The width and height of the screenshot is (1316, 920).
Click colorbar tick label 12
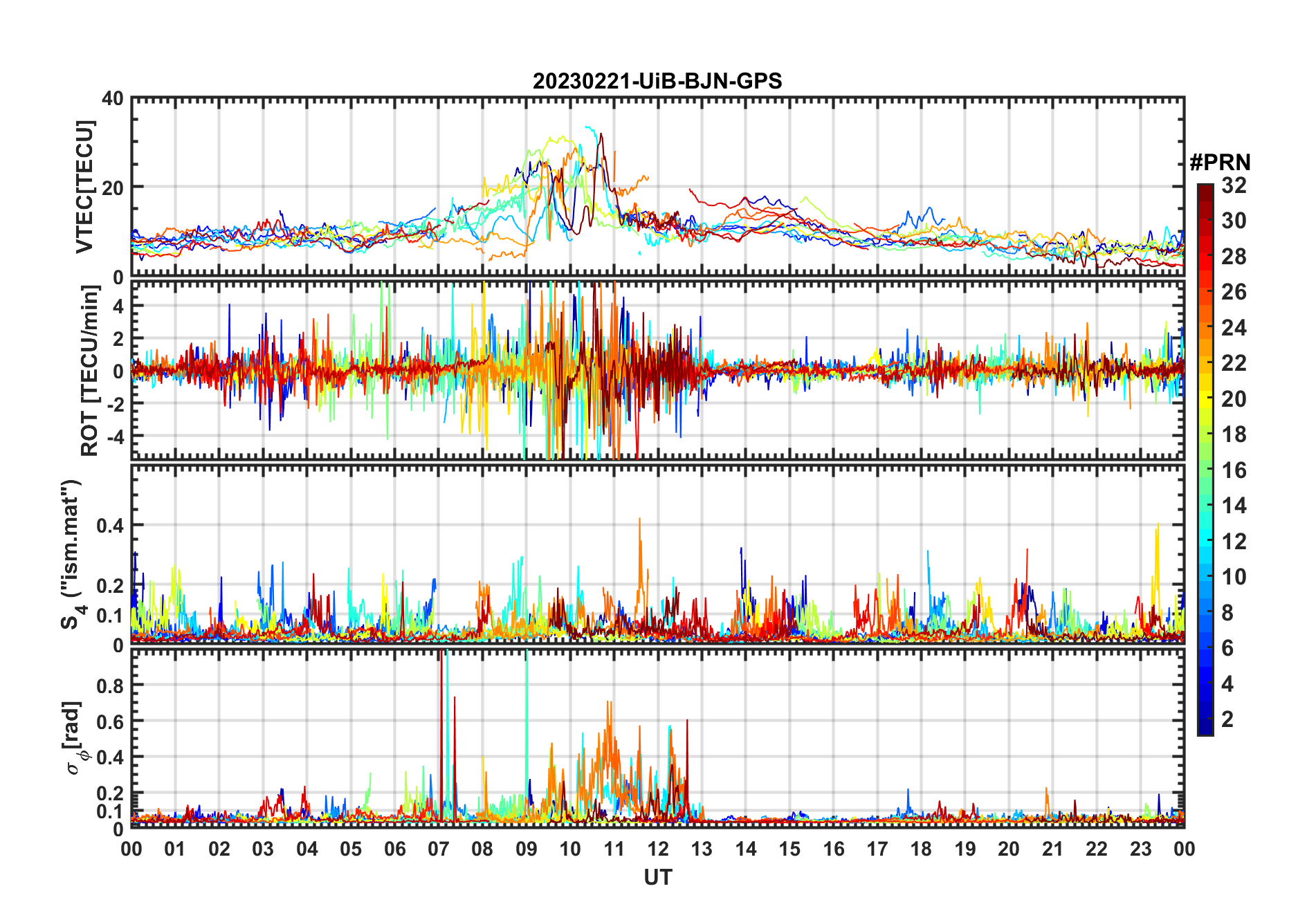tap(1234, 541)
